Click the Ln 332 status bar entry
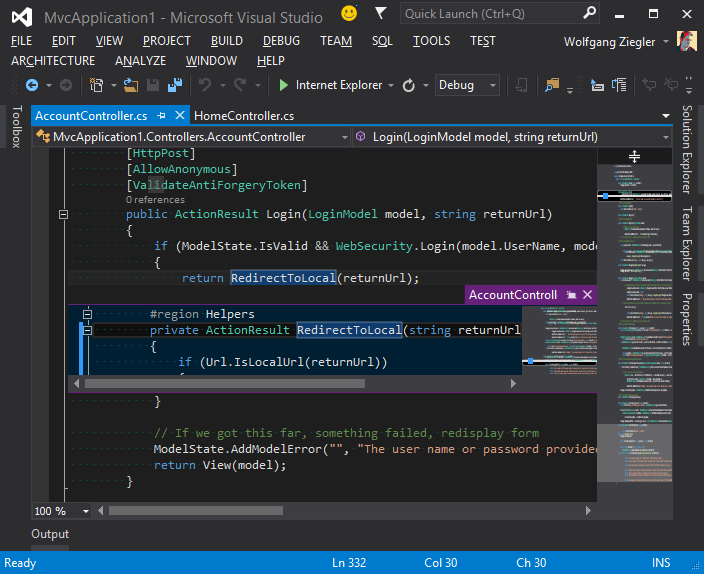The height and width of the screenshot is (574, 704). (x=349, y=563)
